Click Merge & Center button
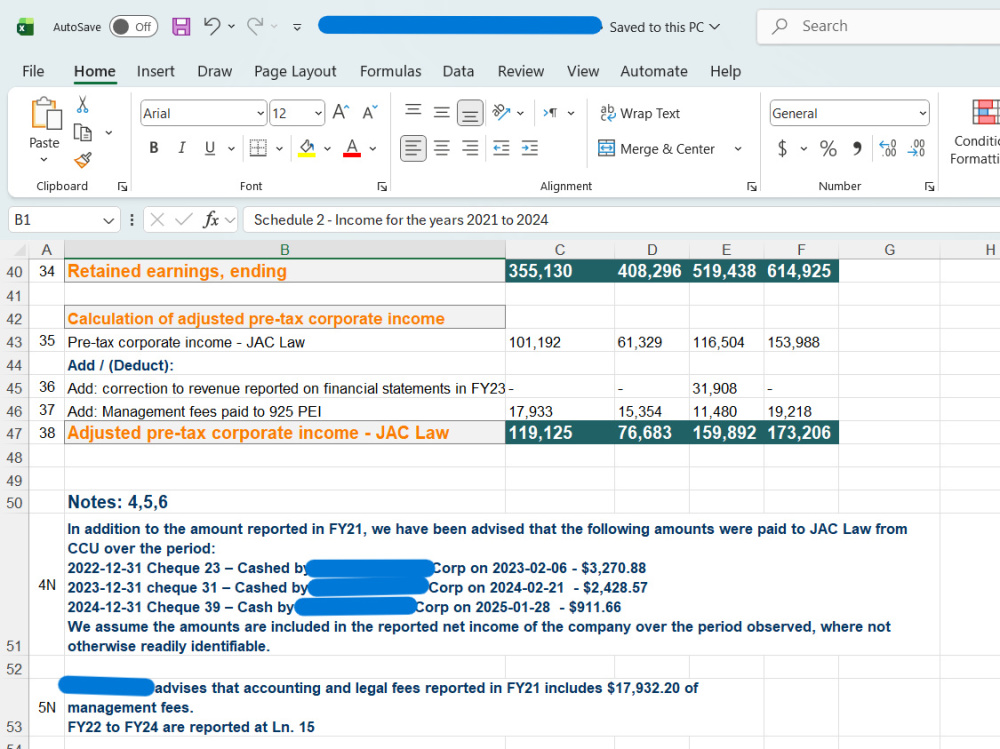1000x749 pixels. coord(656,149)
